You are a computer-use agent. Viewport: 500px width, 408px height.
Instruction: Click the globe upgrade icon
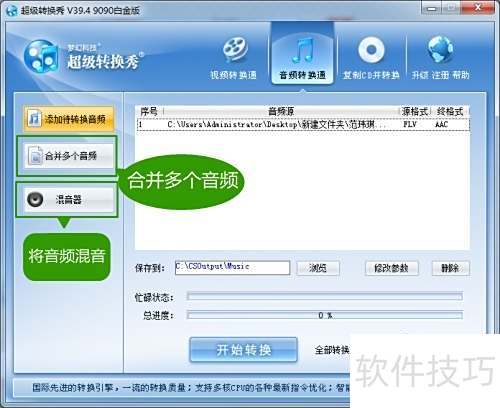pos(440,50)
